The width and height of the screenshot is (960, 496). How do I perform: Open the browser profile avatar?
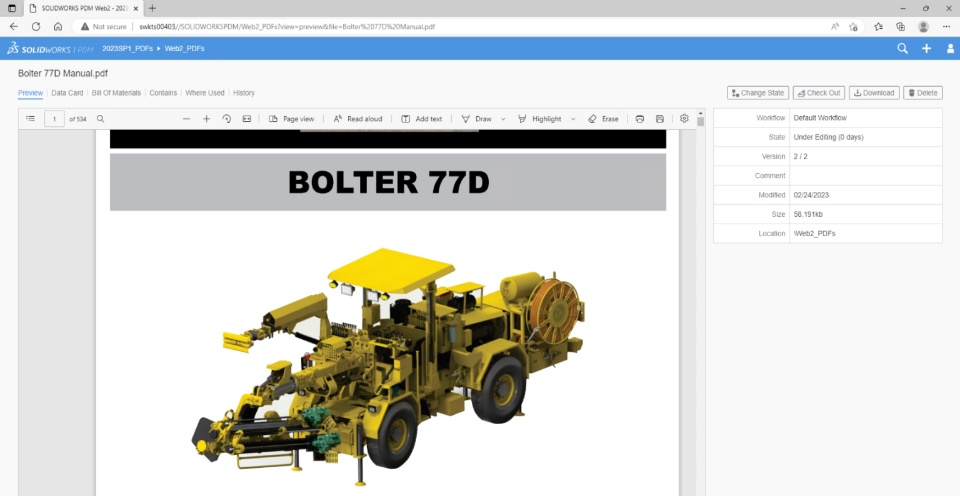923,26
